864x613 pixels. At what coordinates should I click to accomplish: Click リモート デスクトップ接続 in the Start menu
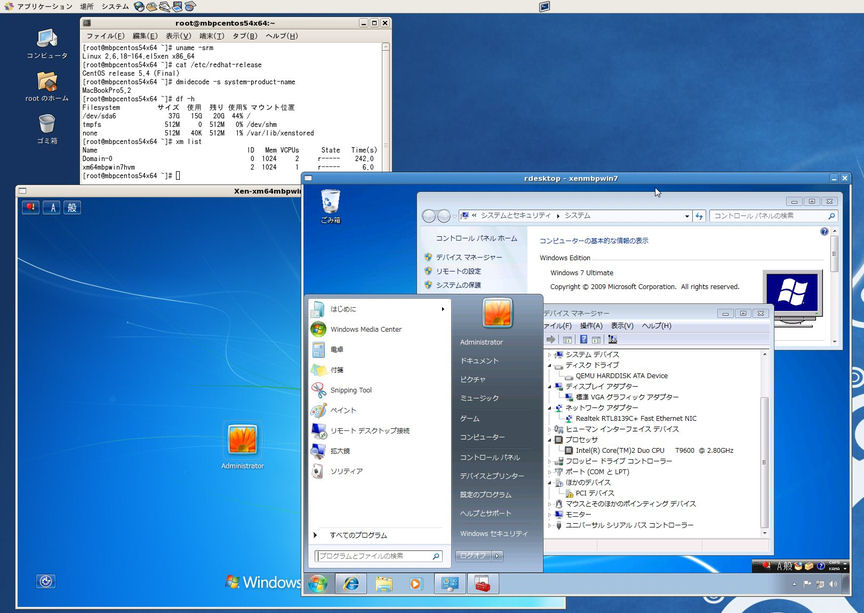point(370,431)
